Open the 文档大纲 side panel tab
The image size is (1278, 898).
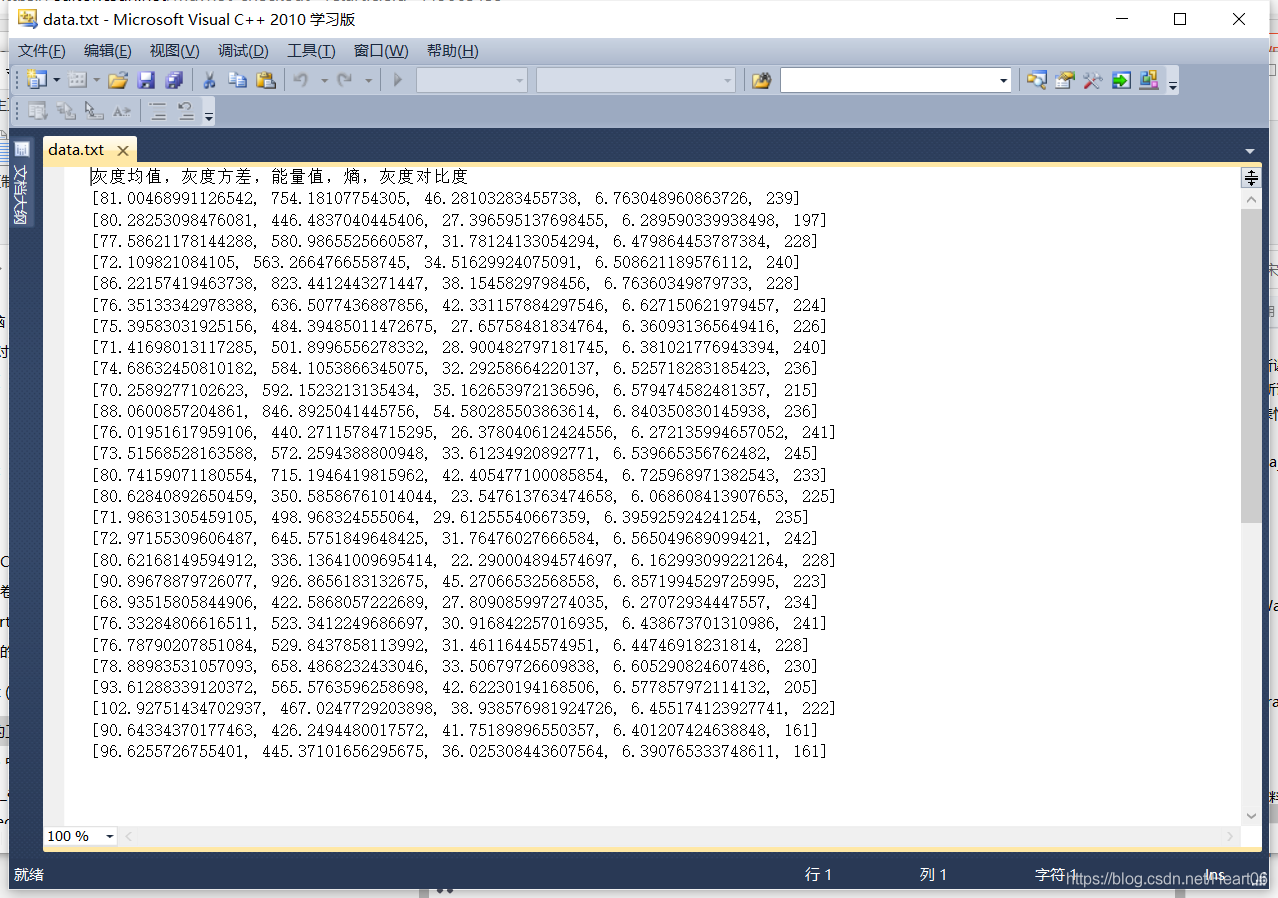21,182
